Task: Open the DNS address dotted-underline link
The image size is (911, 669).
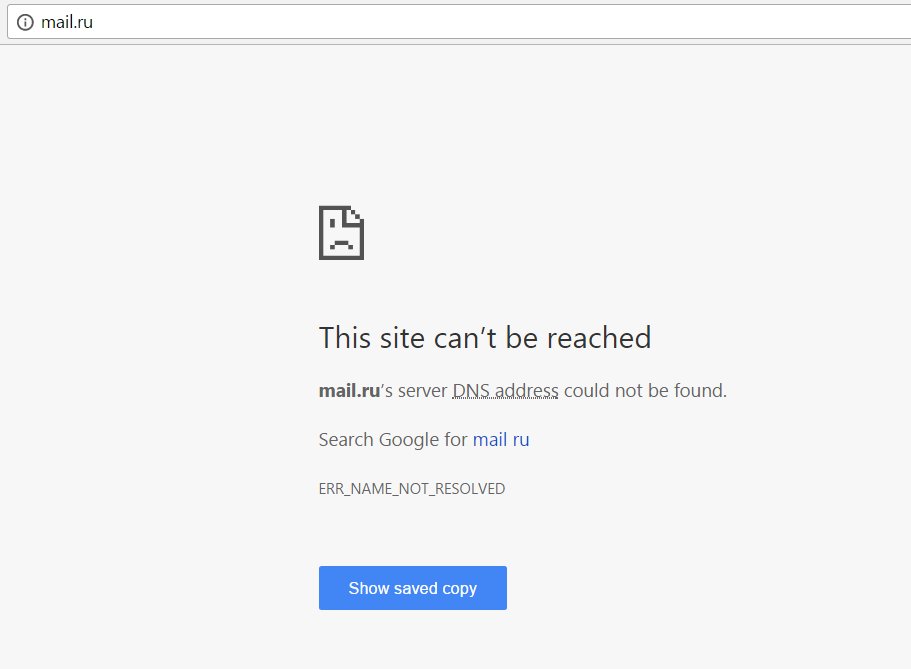Action: pos(505,391)
